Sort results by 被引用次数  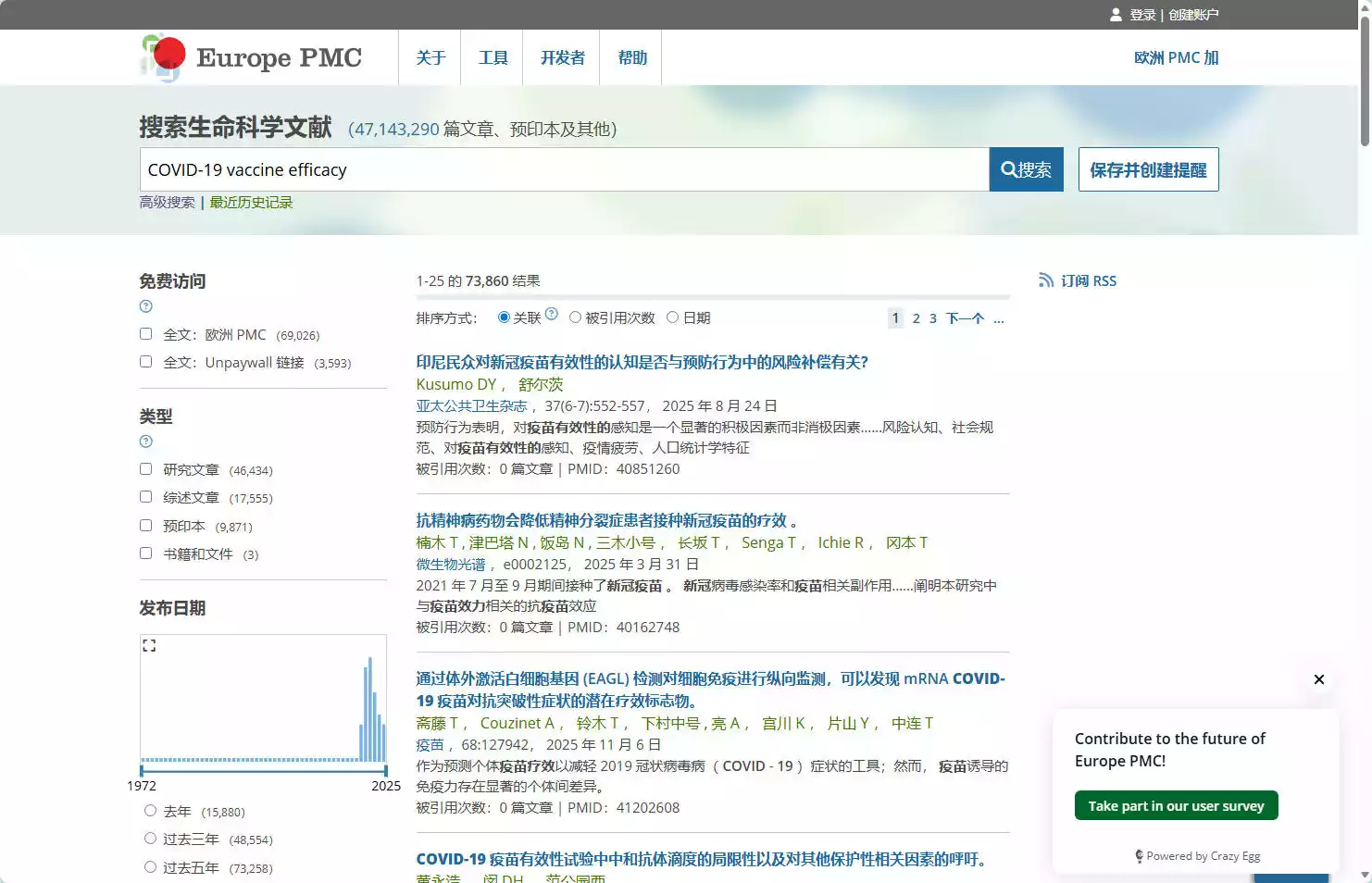575,317
